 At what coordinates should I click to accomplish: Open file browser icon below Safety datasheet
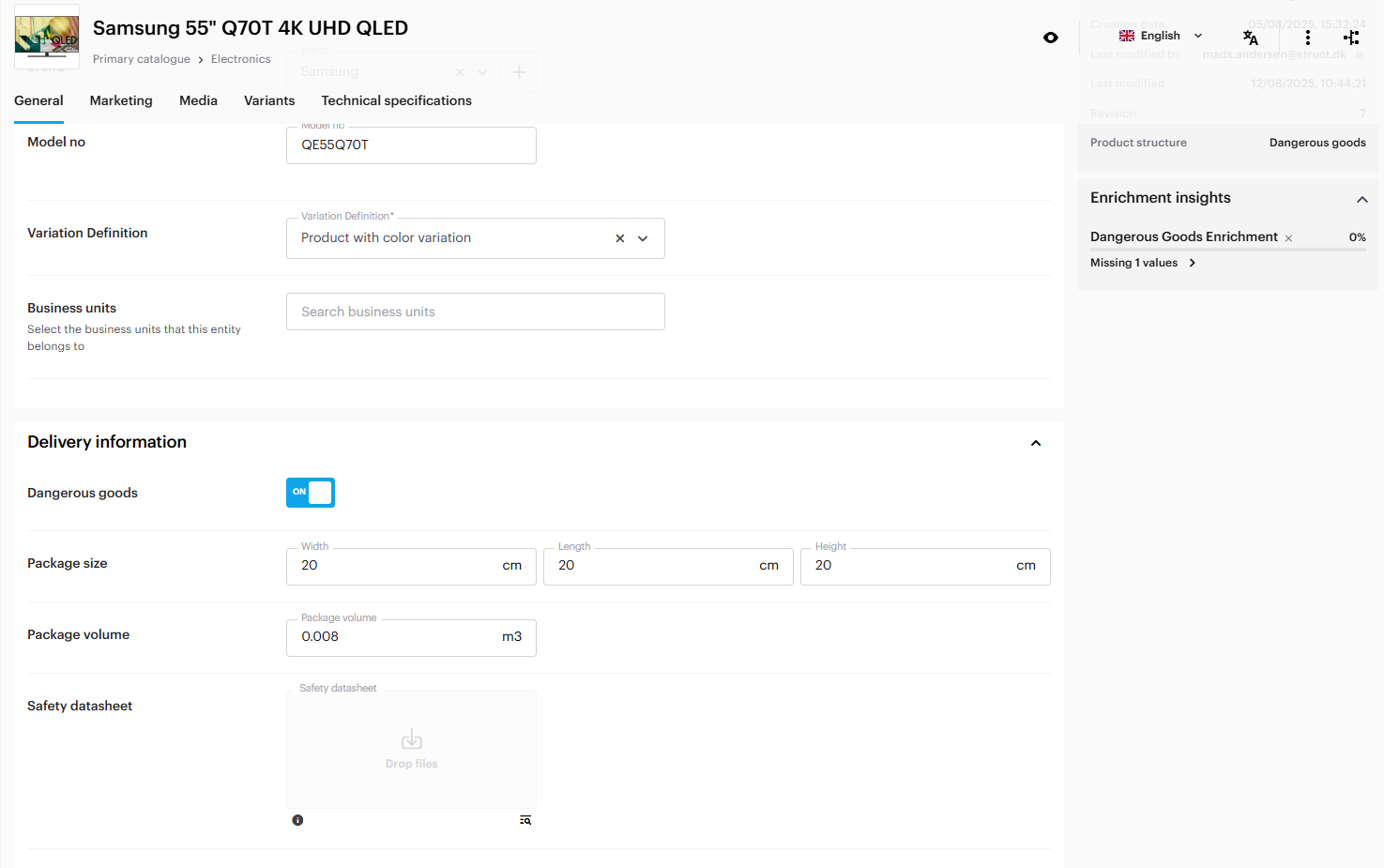525,820
